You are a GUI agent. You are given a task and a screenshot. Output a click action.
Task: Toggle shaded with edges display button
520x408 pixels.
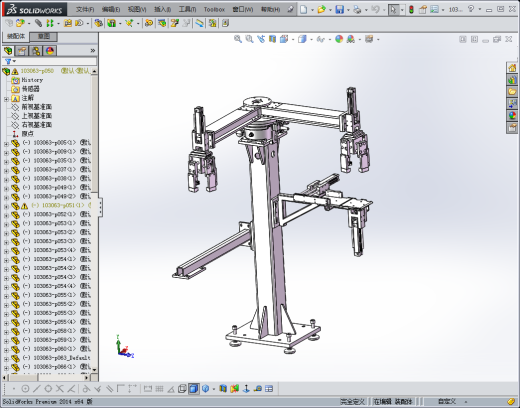[193, 389]
